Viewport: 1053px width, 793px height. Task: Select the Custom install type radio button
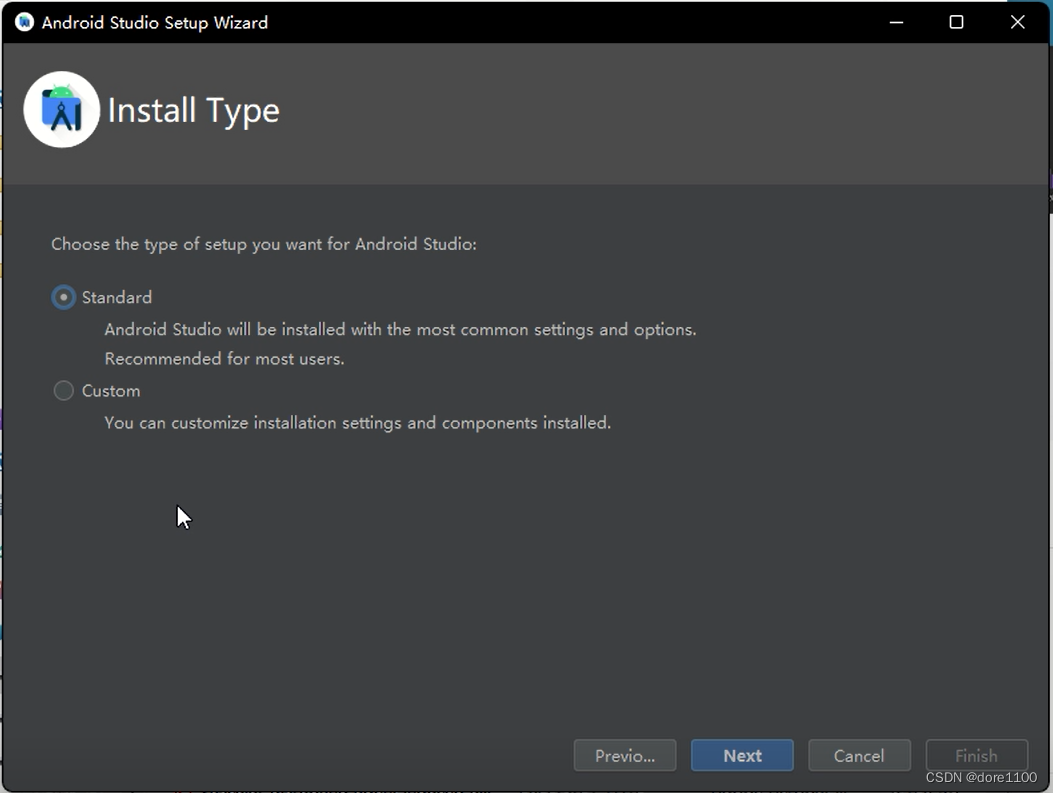pos(64,390)
